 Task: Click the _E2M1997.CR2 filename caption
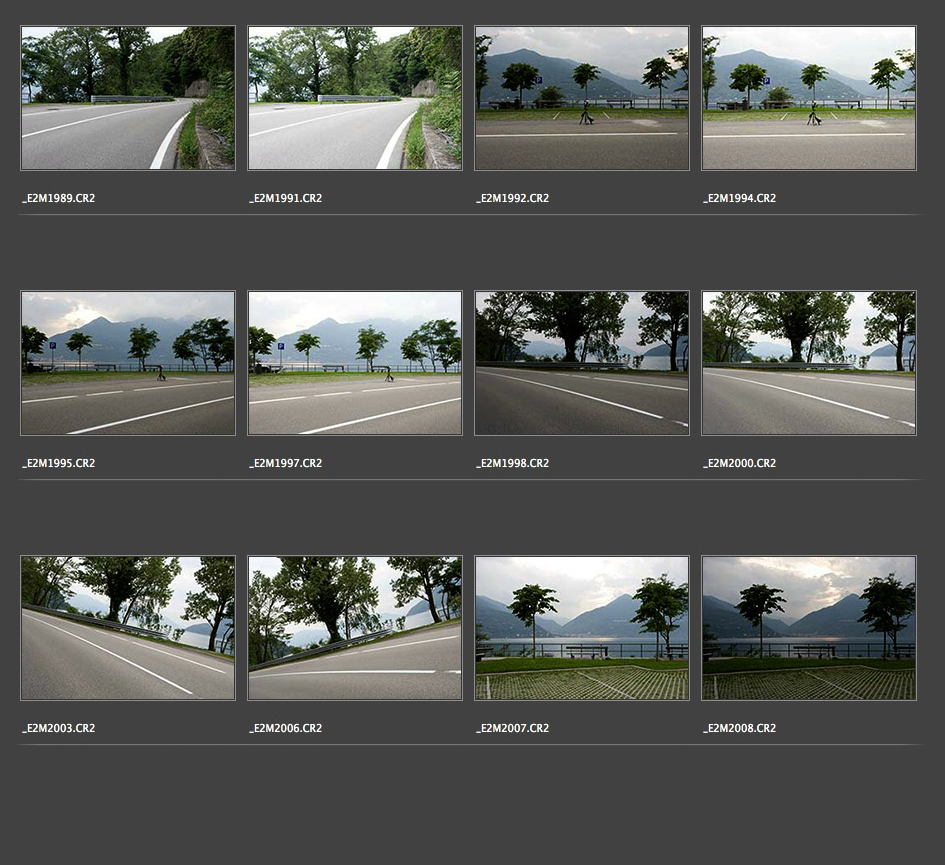[286, 464]
